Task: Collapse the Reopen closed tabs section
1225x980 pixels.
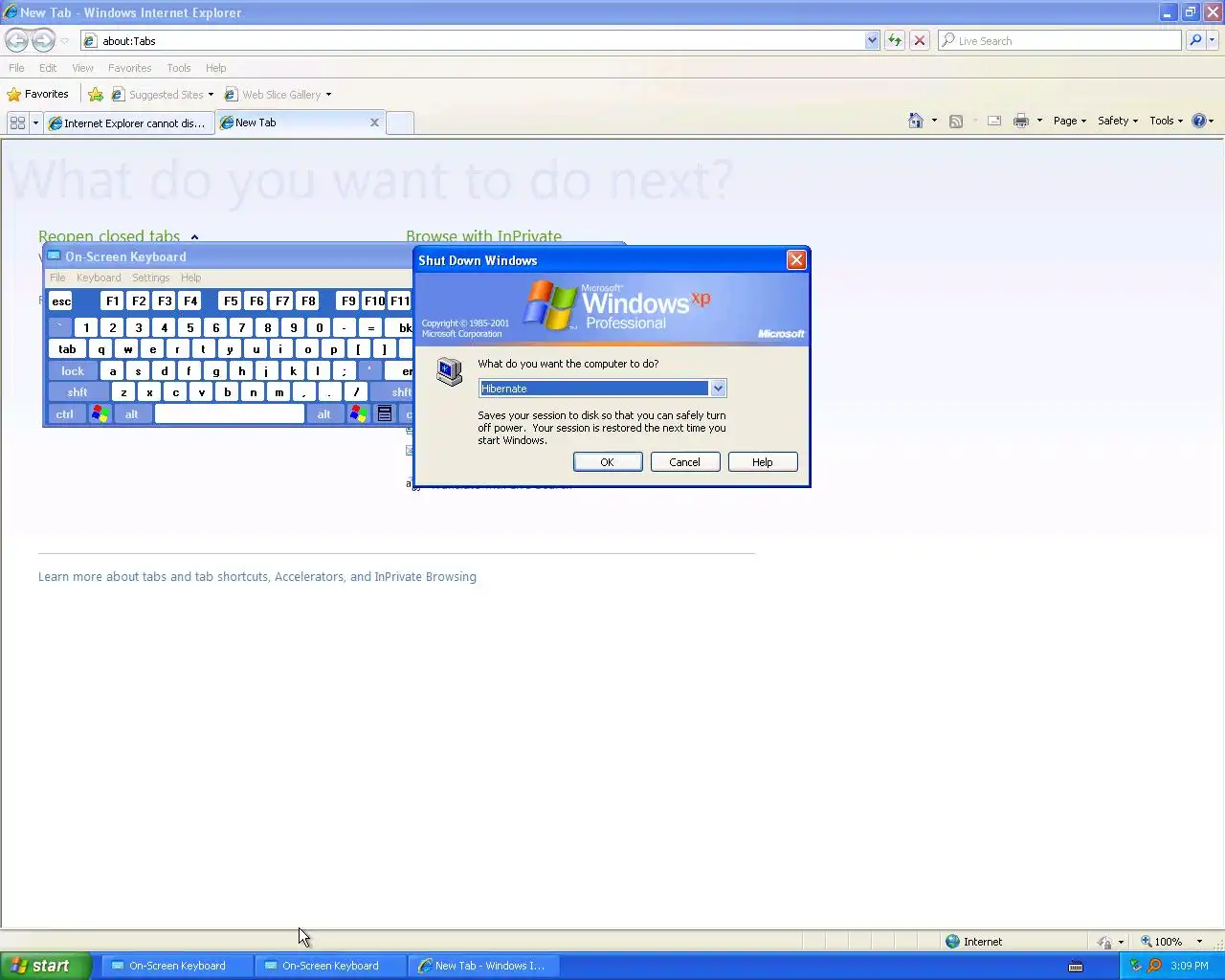Action: pyautogui.click(x=194, y=236)
